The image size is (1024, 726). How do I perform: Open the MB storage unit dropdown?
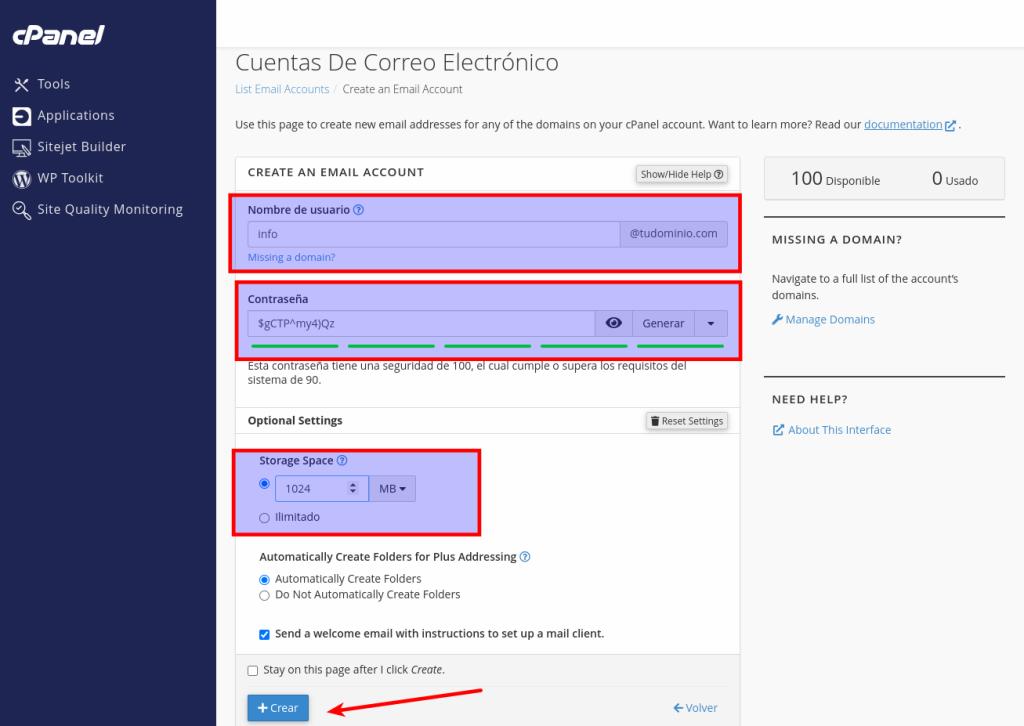[x=392, y=489]
